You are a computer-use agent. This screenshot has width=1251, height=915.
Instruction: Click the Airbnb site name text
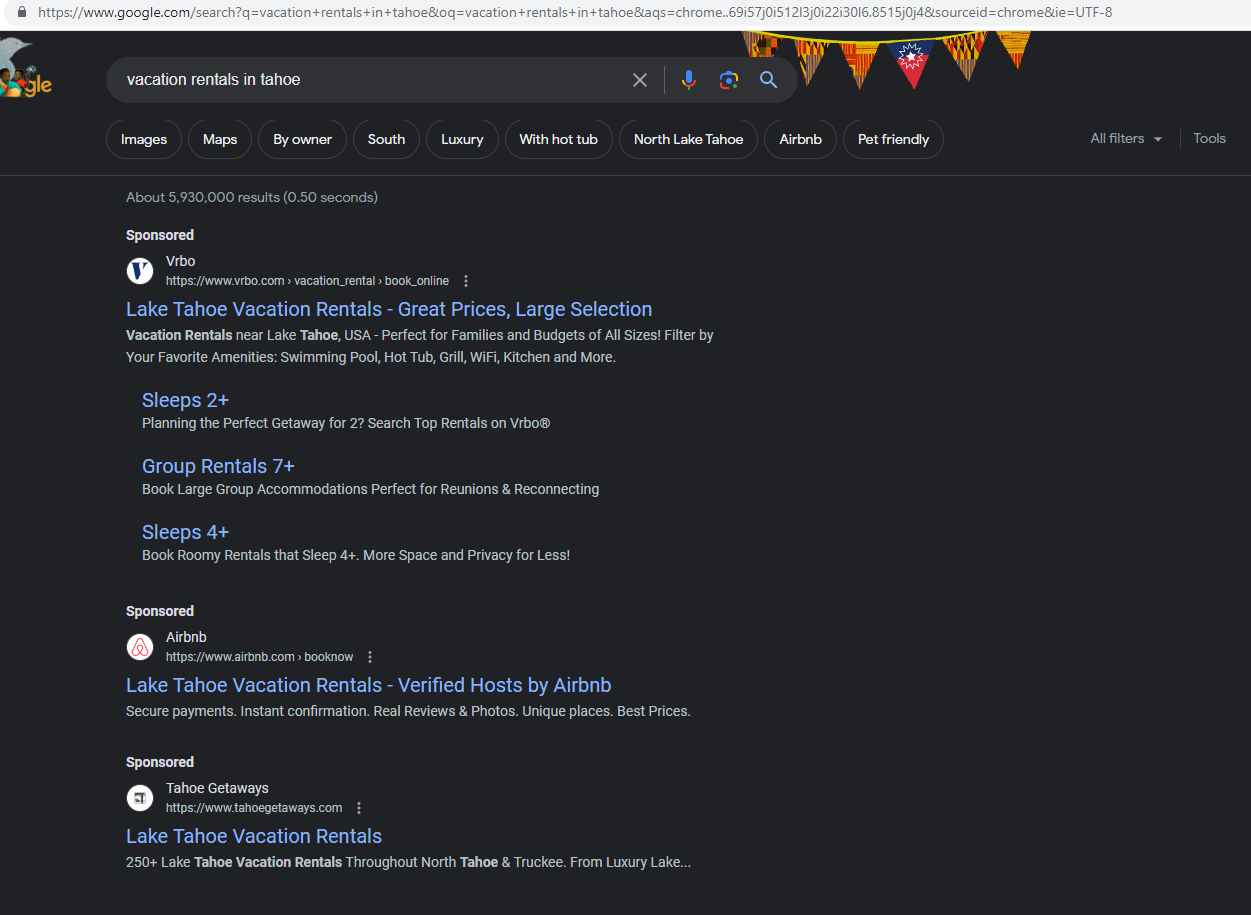click(x=186, y=637)
